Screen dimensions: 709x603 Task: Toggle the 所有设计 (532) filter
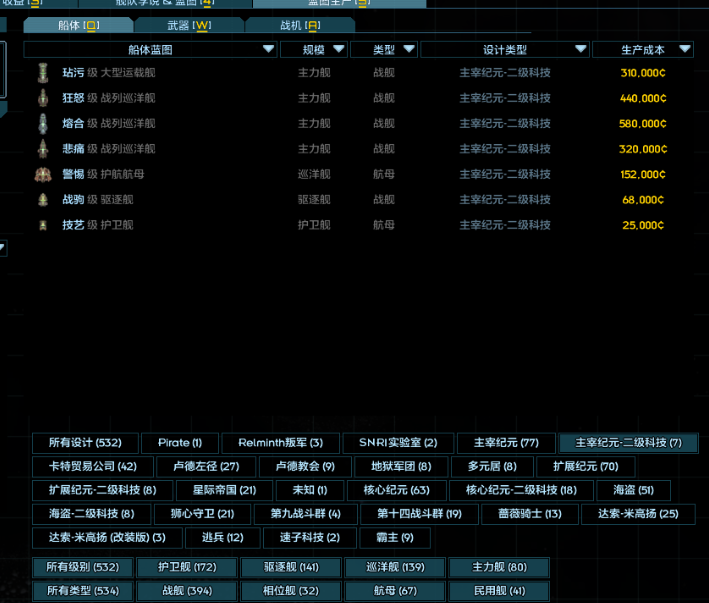85,443
